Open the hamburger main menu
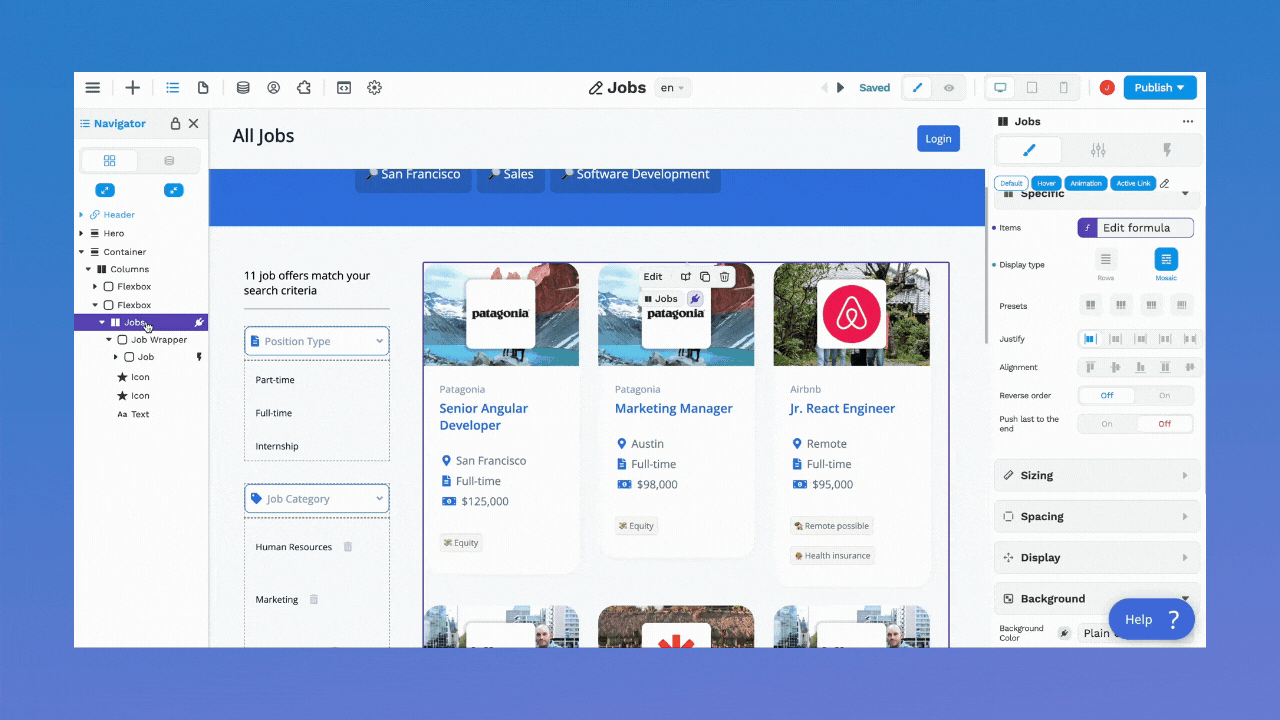Viewport: 1280px width, 720px height. 93,88
